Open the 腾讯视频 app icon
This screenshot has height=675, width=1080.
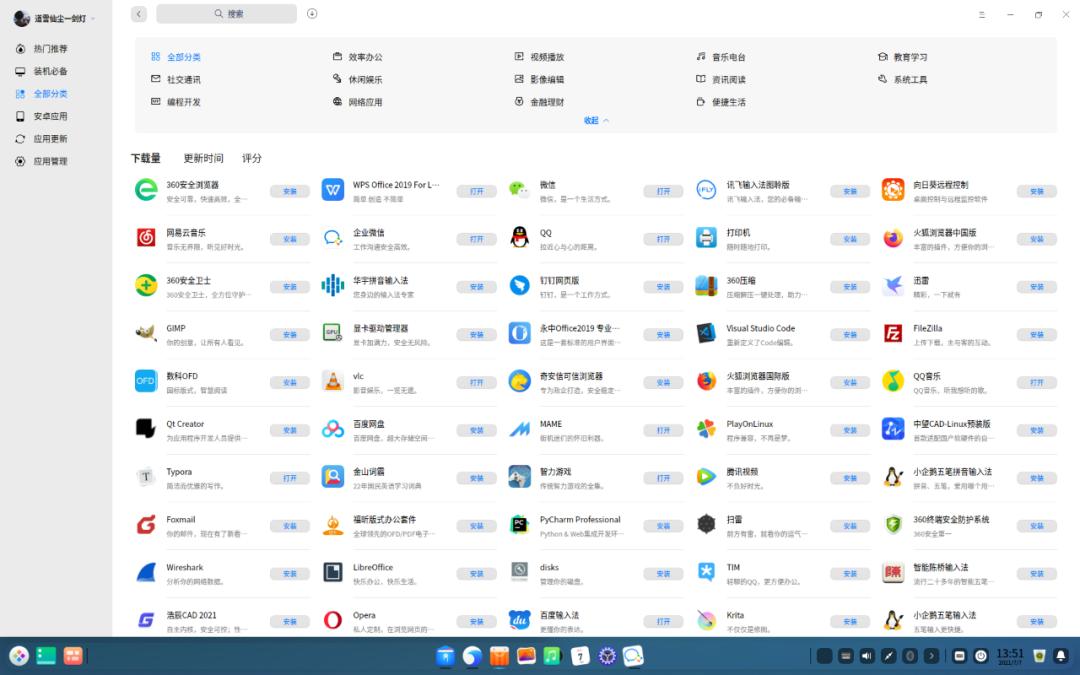(707, 477)
